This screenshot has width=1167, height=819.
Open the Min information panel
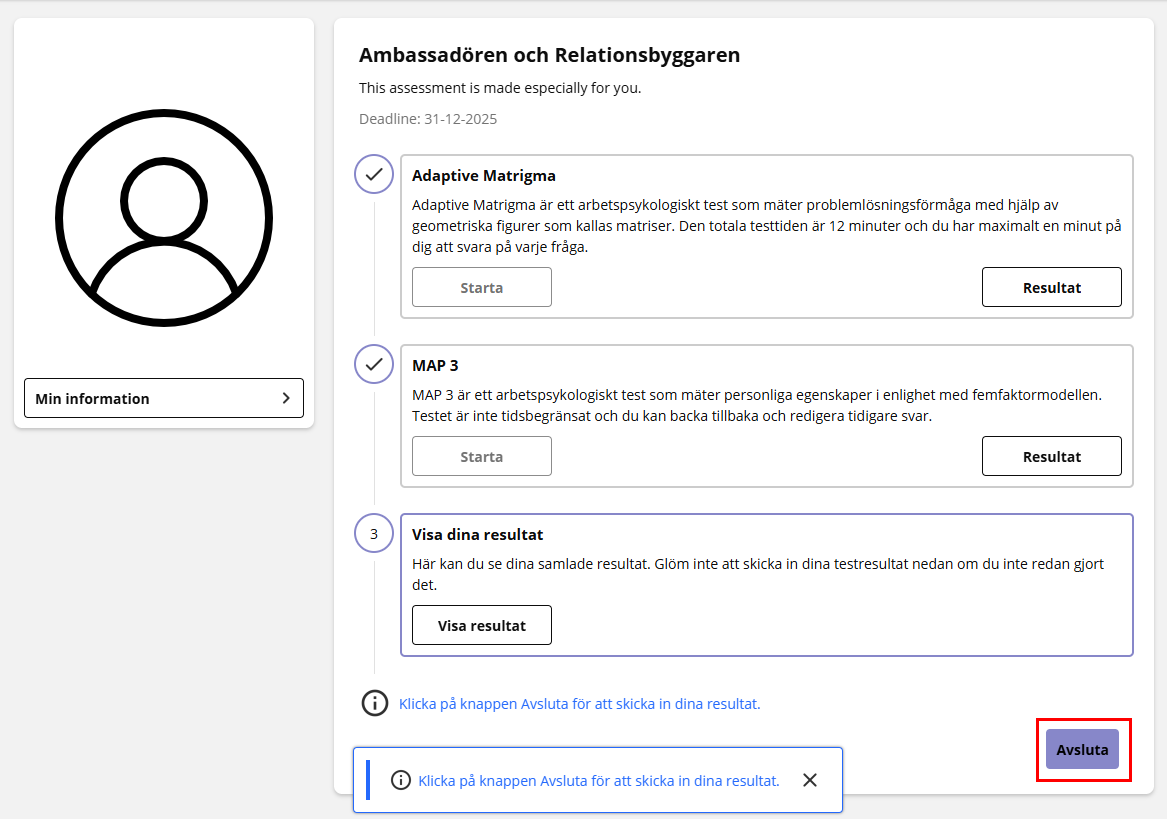click(x=163, y=398)
